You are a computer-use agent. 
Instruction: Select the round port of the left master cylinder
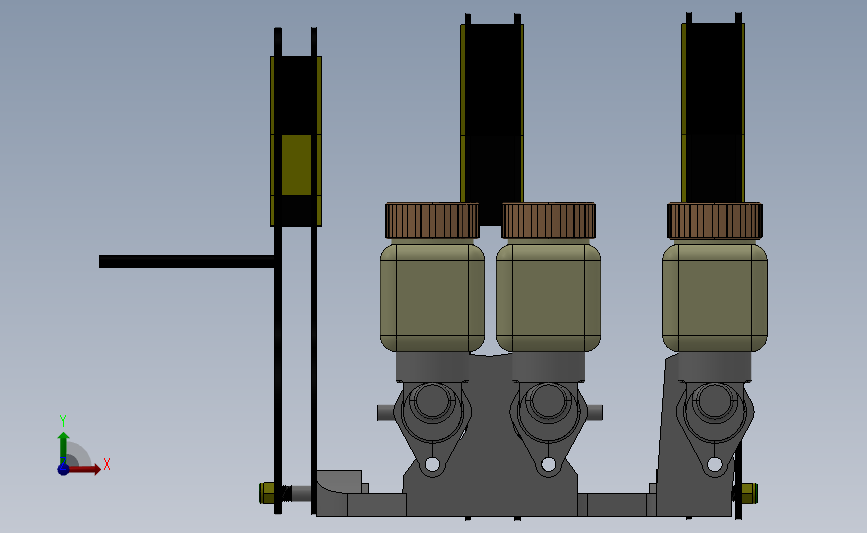pyautogui.click(x=432, y=401)
